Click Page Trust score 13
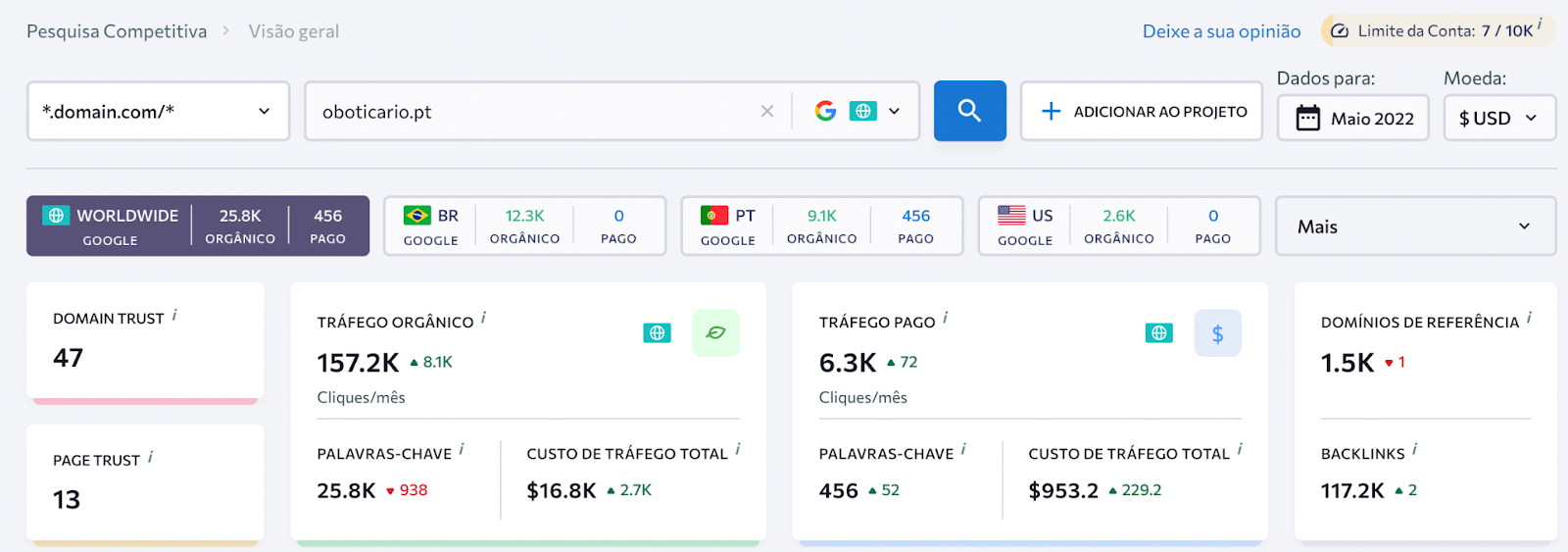The image size is (1568, 552). [67, 500]
